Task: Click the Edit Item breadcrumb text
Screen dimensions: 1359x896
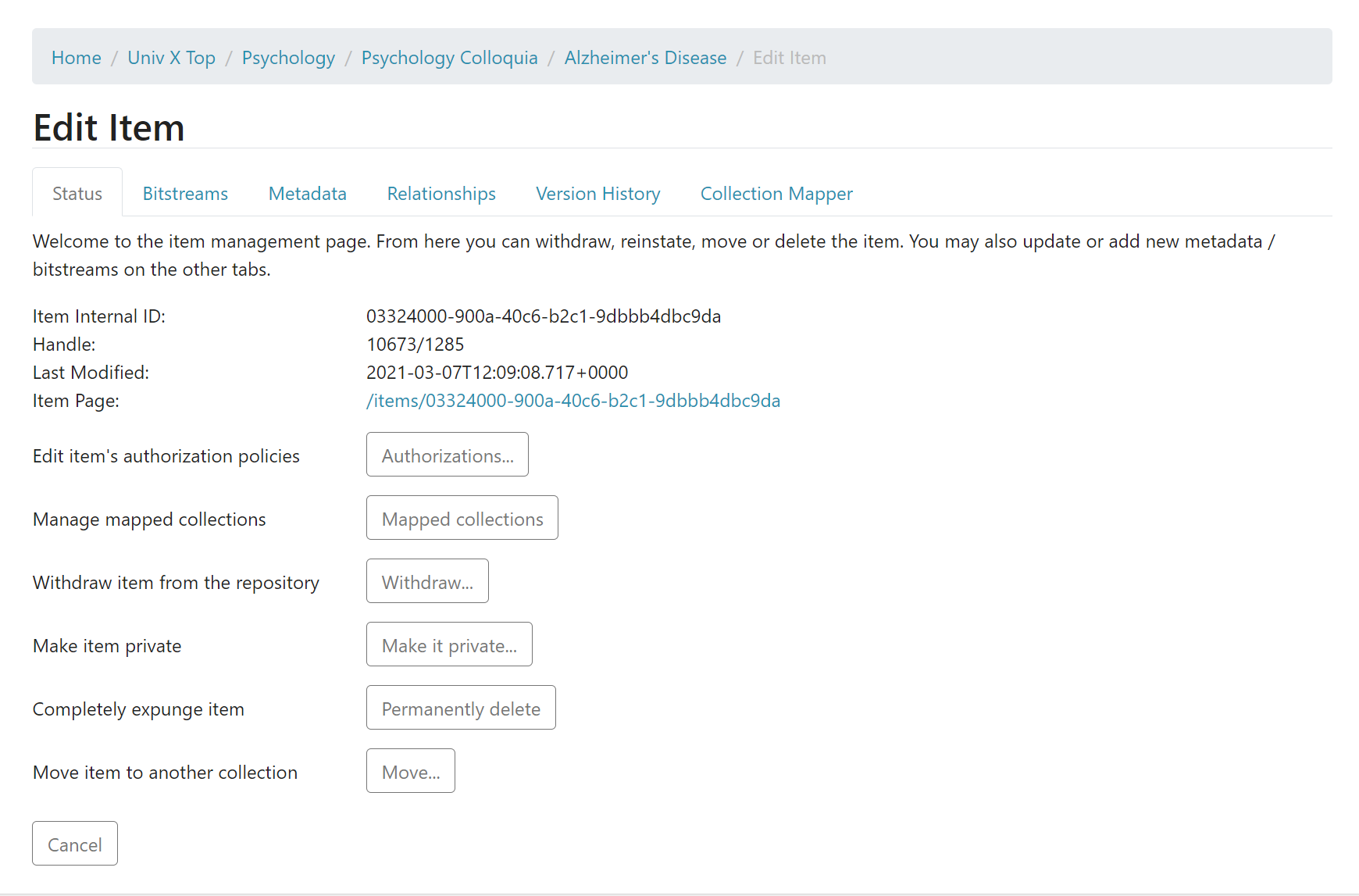Action: 789,58
